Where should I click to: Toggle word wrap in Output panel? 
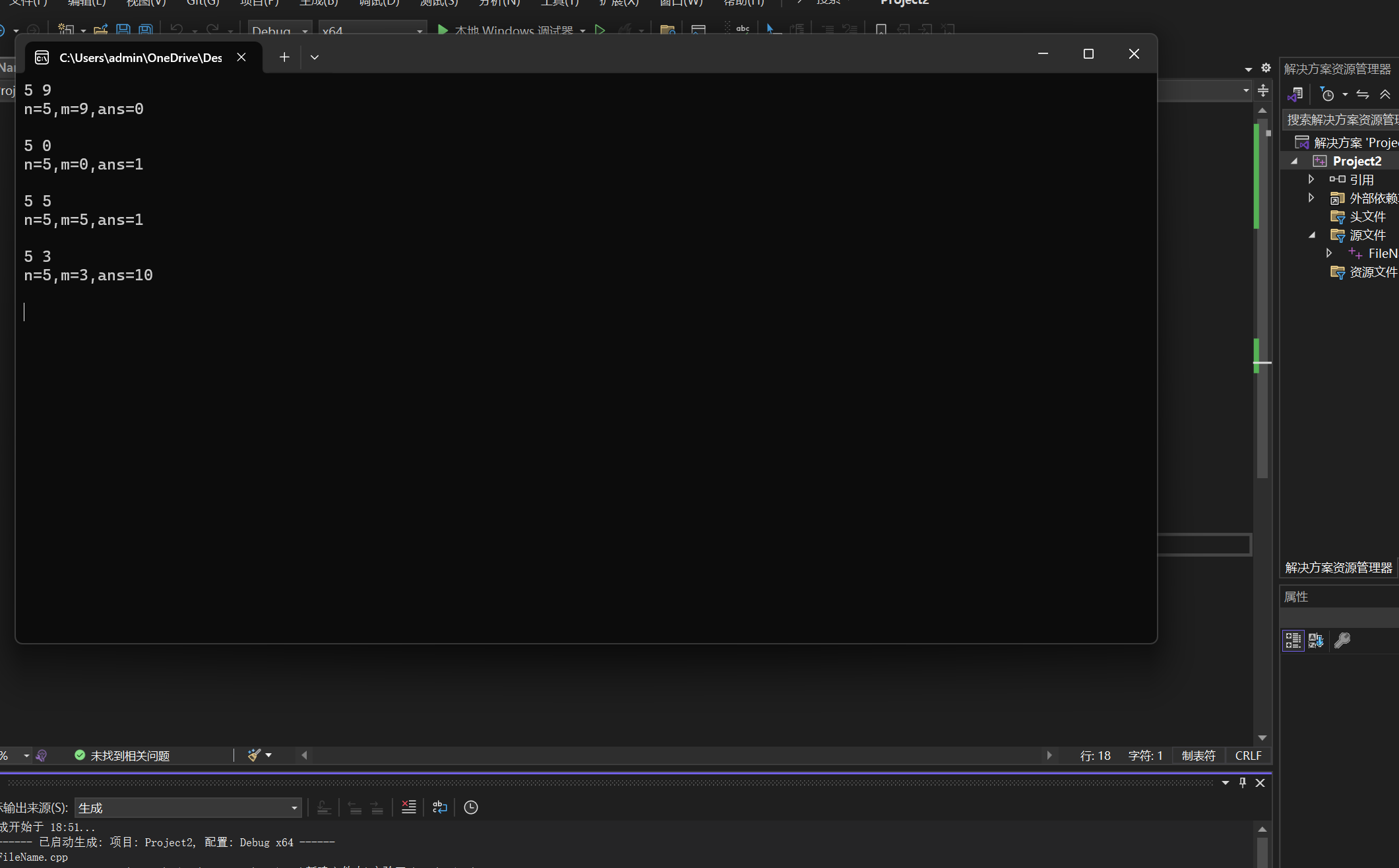(x=440, y=807)
